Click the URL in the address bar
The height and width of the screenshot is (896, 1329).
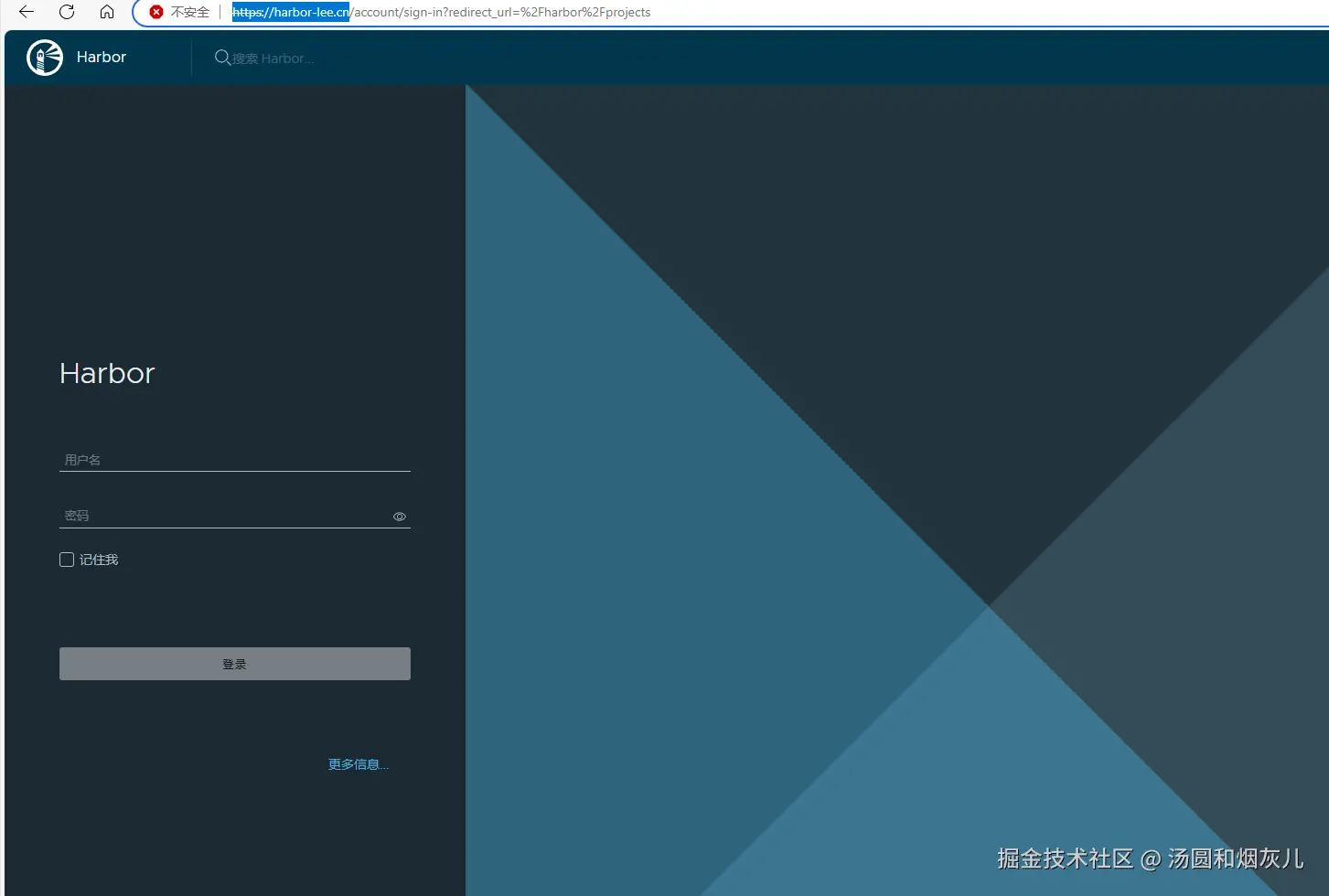pos(441,12)
